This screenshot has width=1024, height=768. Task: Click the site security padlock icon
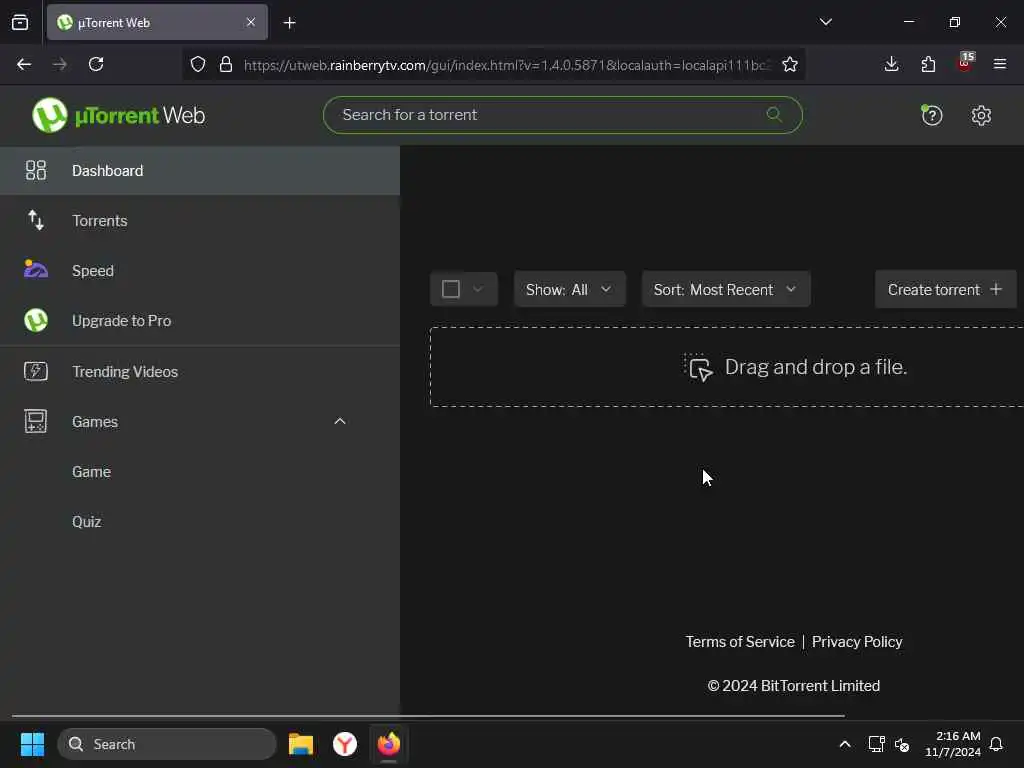[226, 64]
